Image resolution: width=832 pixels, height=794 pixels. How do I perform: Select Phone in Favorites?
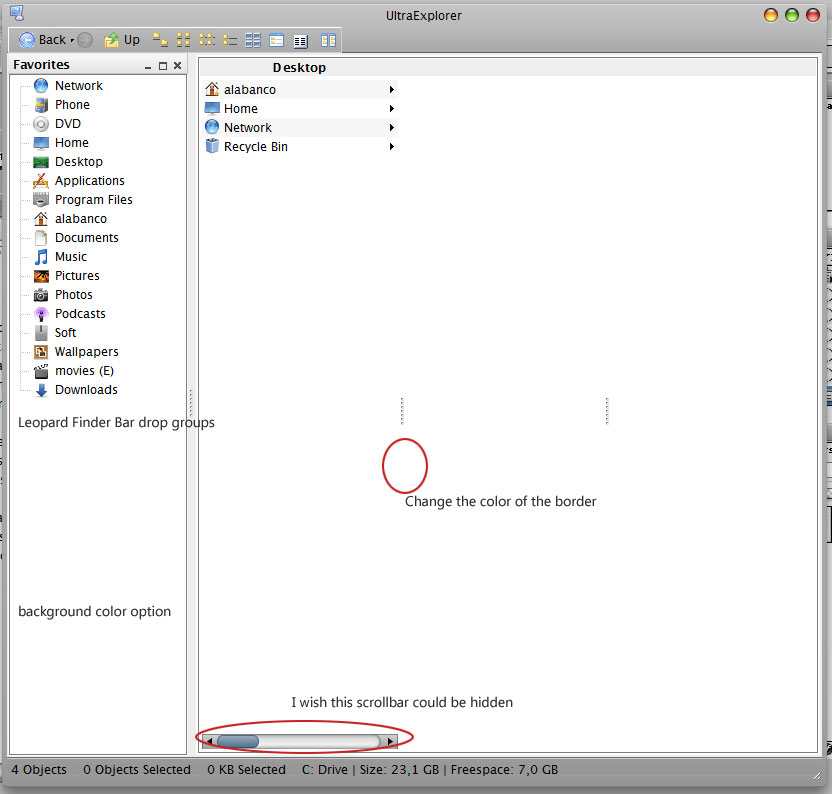(72, 105)
